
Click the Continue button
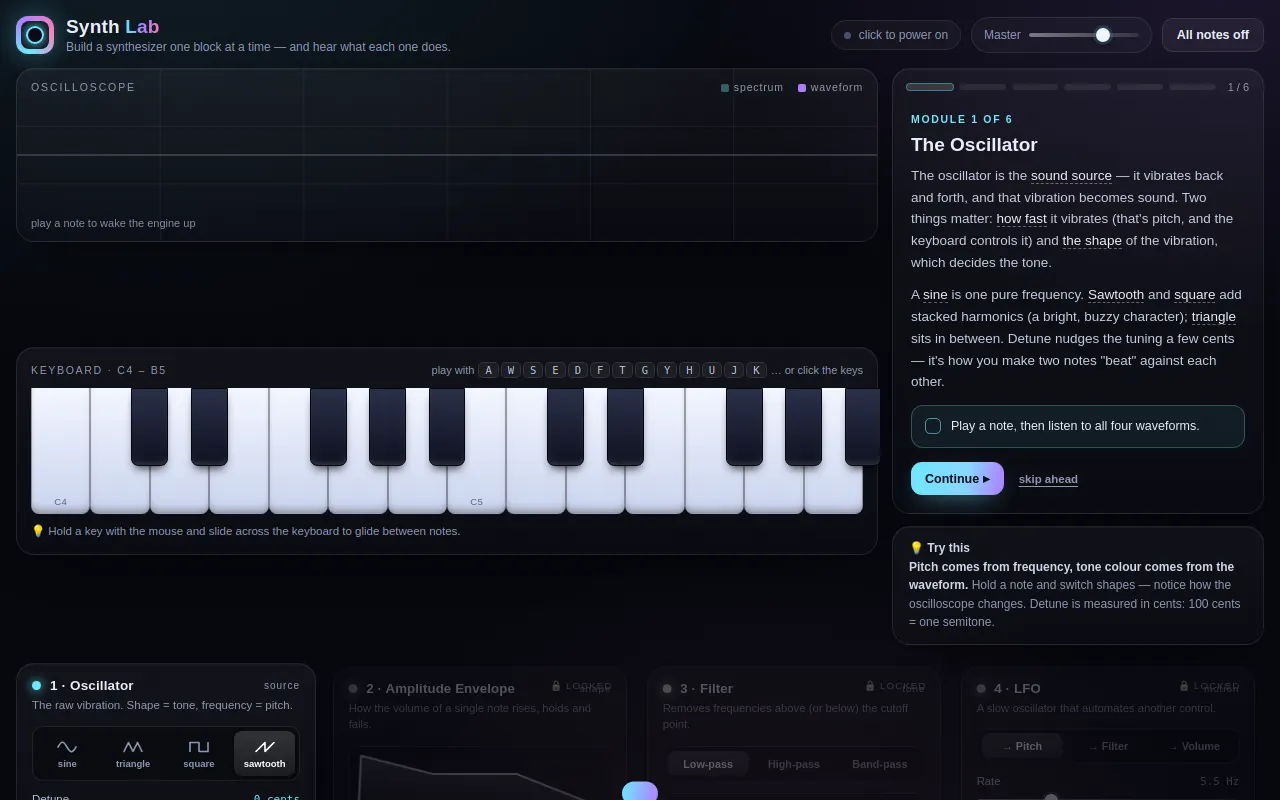(957, 479)
